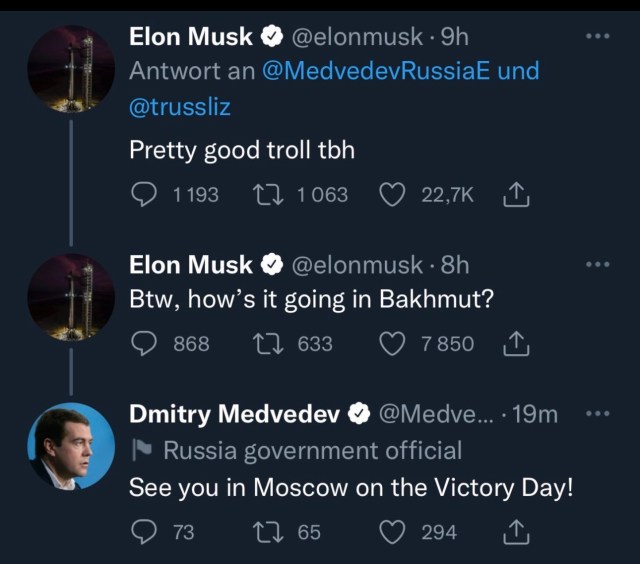Image resolution: width=640 pixels, height=564 pixels.
Task: Open more options for the Bakhmut tweet
Action: [x=596, y=264]
